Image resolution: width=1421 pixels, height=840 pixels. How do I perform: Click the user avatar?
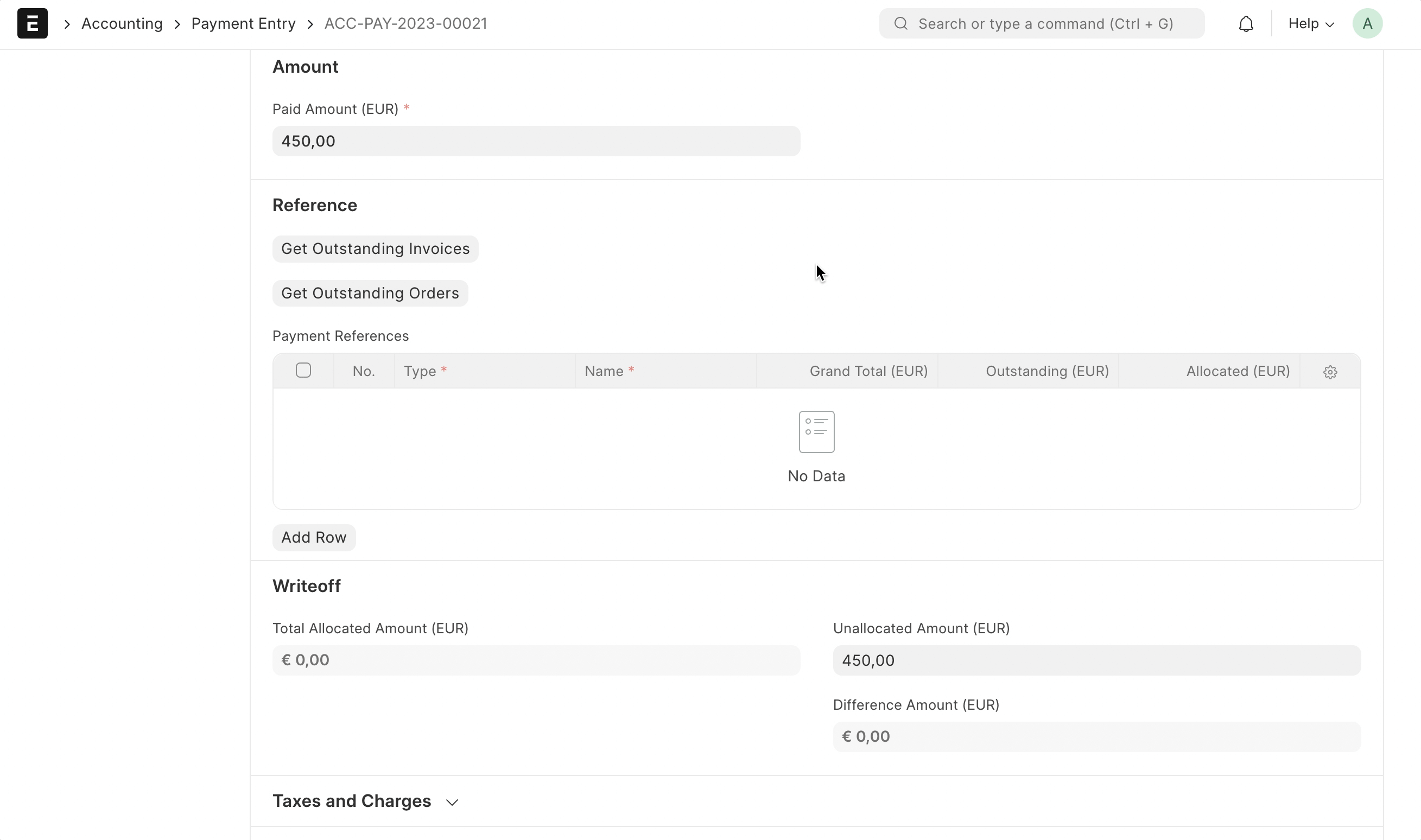(1367, 23)
